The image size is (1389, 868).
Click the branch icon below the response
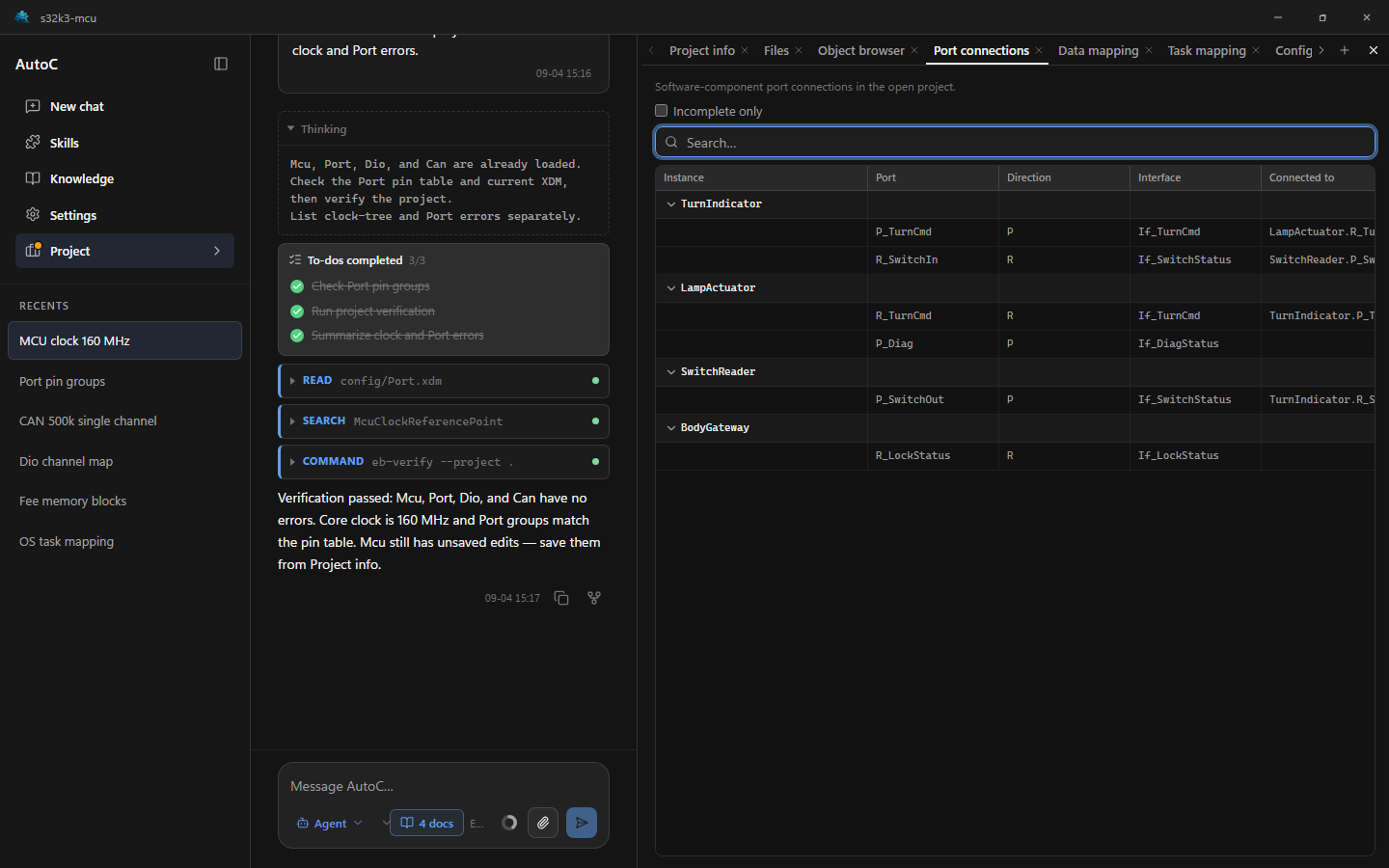(x=594, y=598)
